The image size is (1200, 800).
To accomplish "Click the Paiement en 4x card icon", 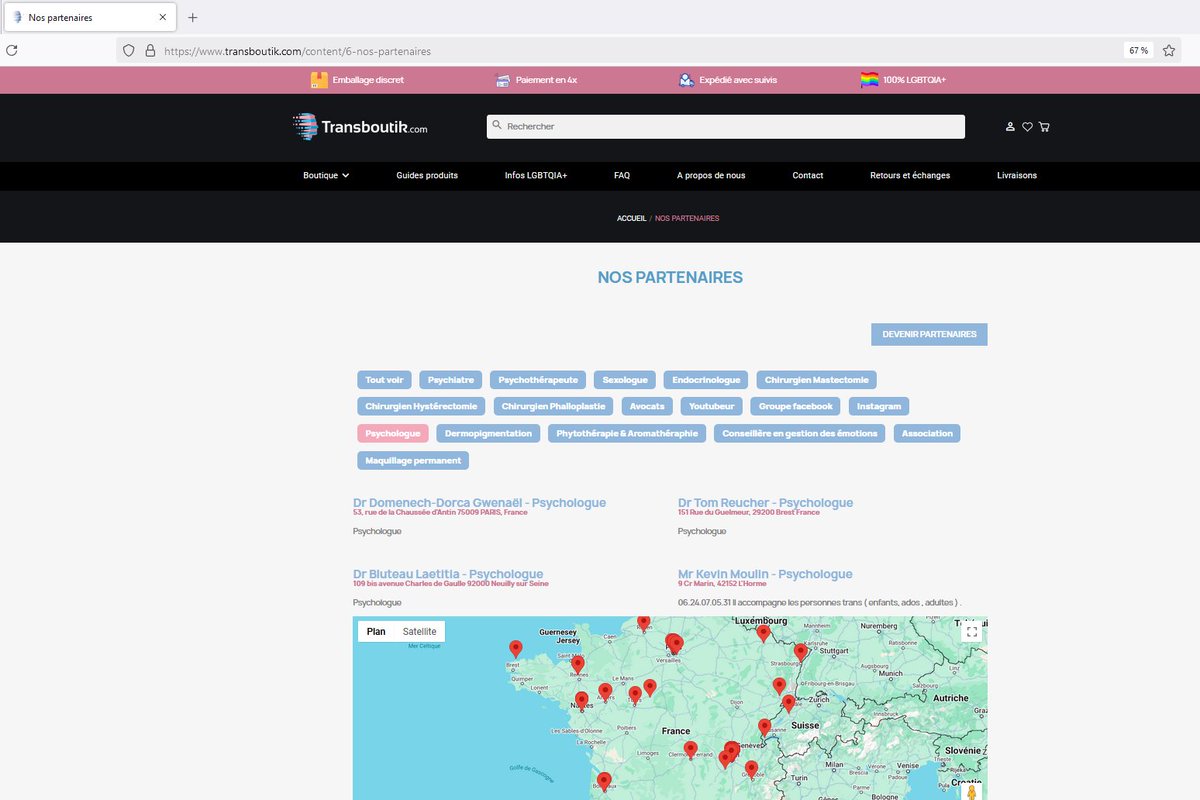I will 503,80.
